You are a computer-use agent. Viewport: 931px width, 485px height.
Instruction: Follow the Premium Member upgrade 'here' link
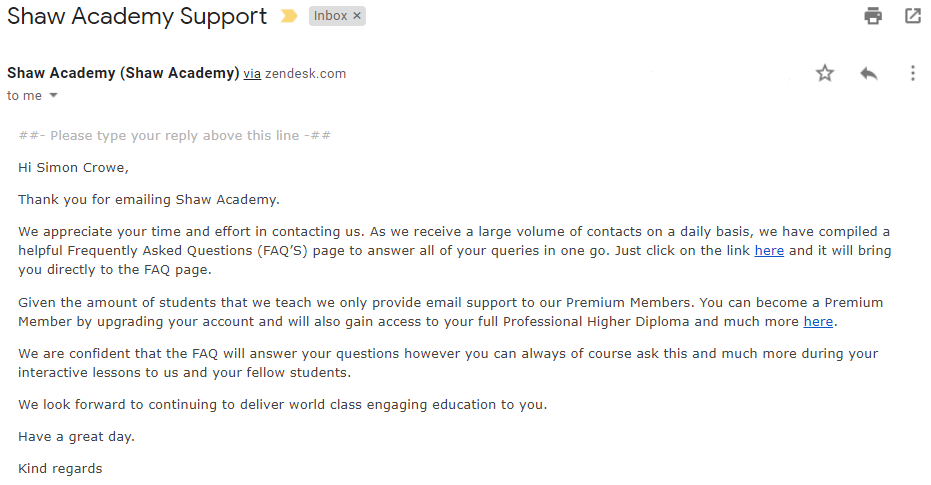pos(818,321)
